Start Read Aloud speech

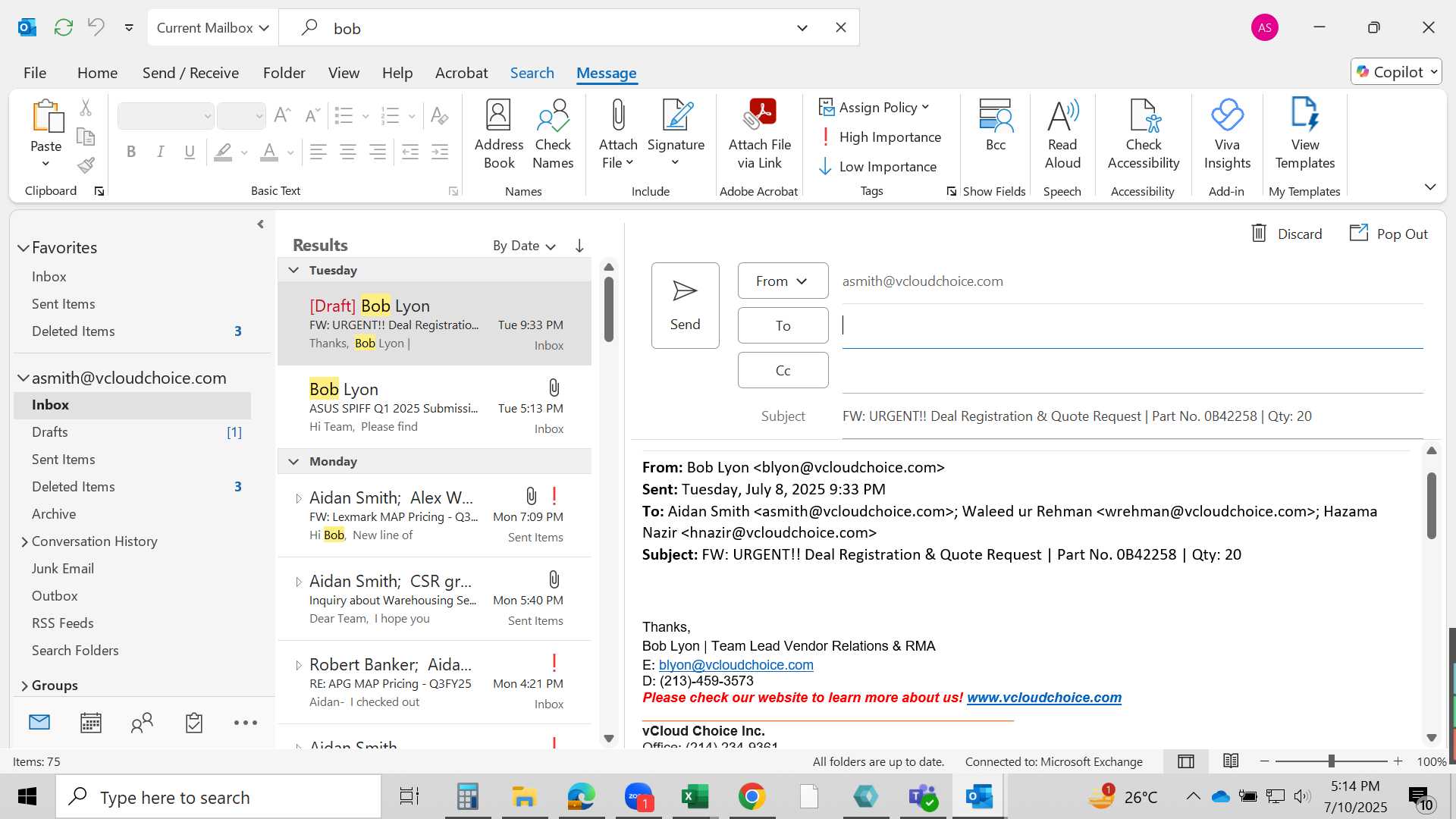click(x=1062, y=134)
